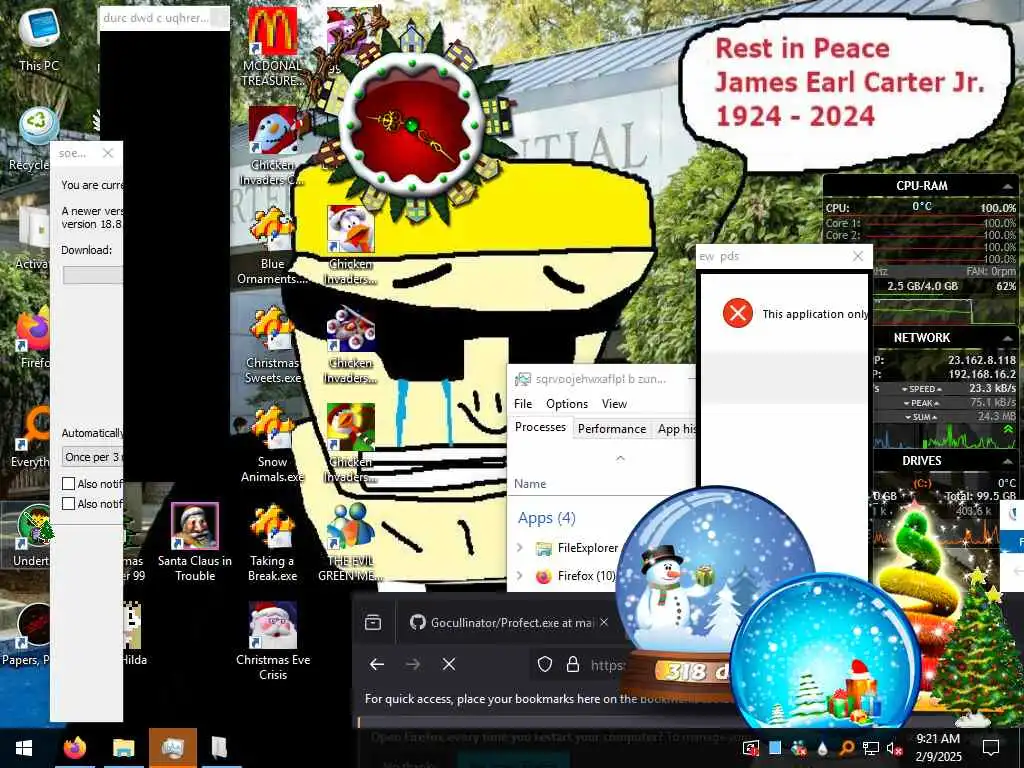Go back in Firefox browser
This screenshot has width=1024, height=768.
pyautogui.click(x=377, y=664)
